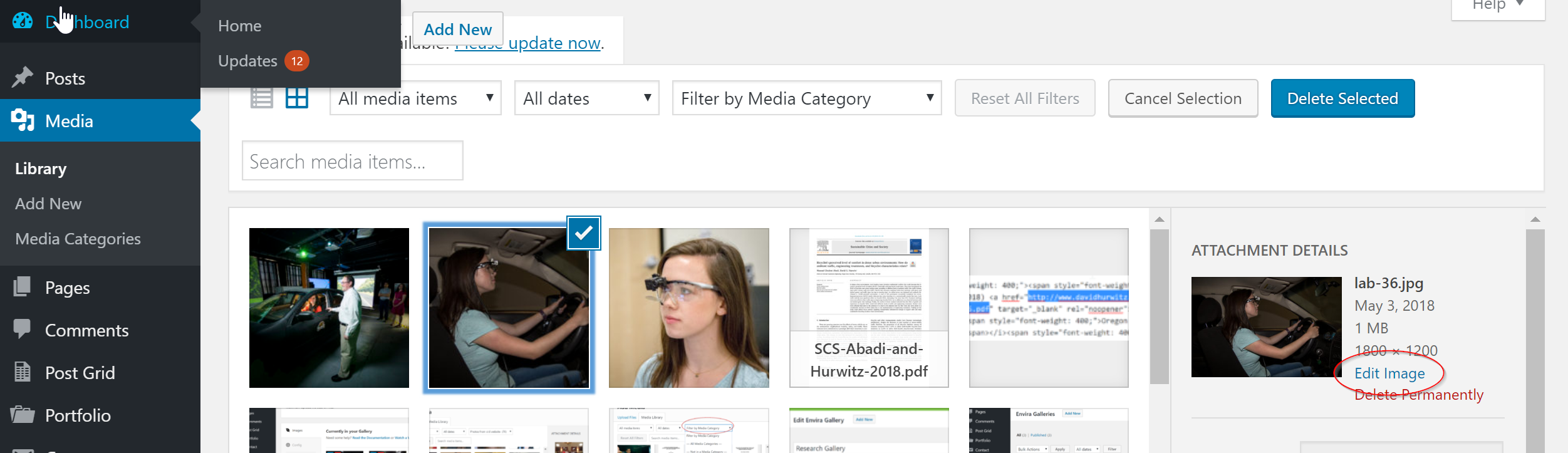Click the attachment details preview image
Screen dimensions: 1568x453
(x=1266, y=326)
